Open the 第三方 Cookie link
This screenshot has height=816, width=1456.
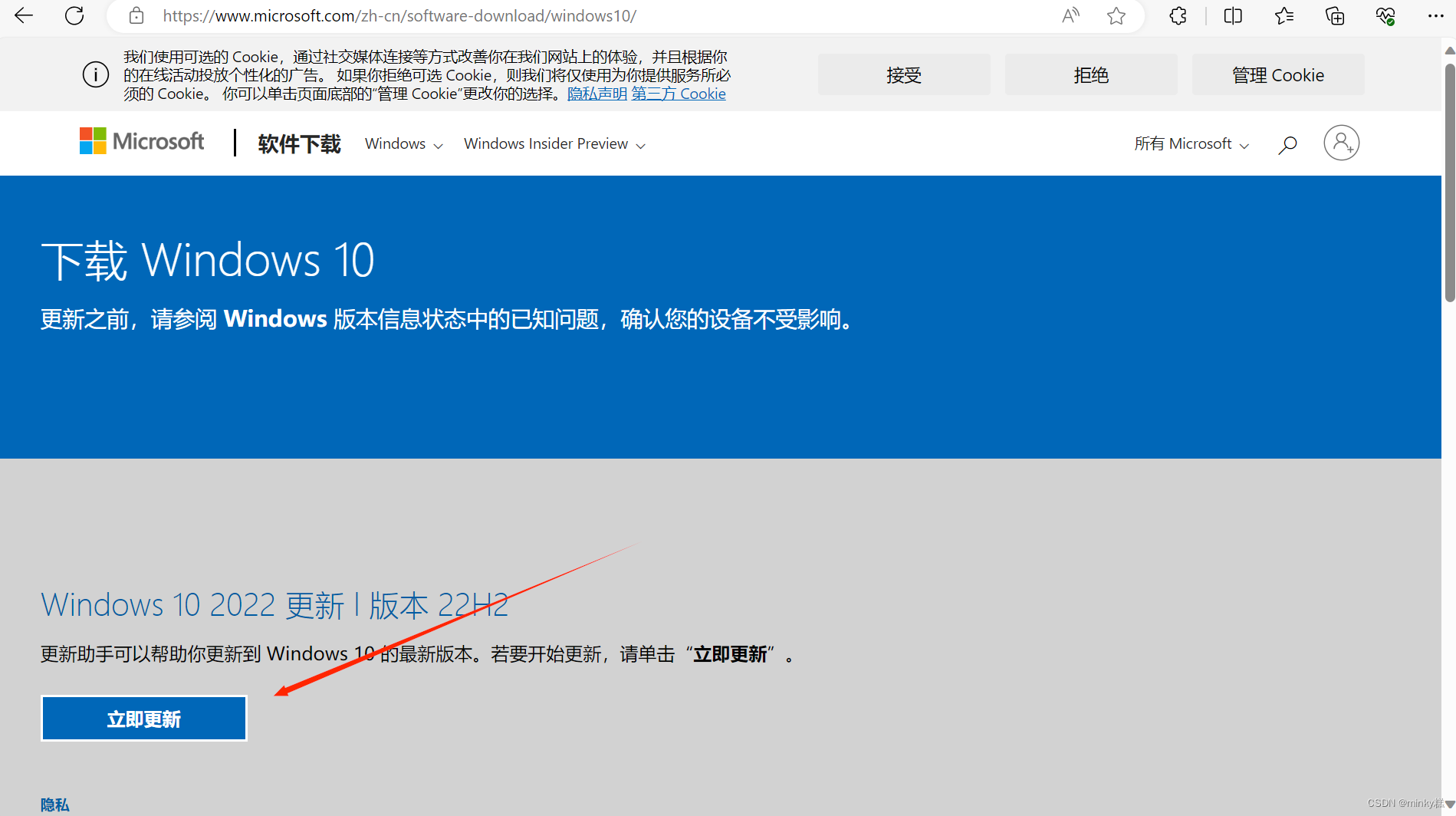click(679, 94)
